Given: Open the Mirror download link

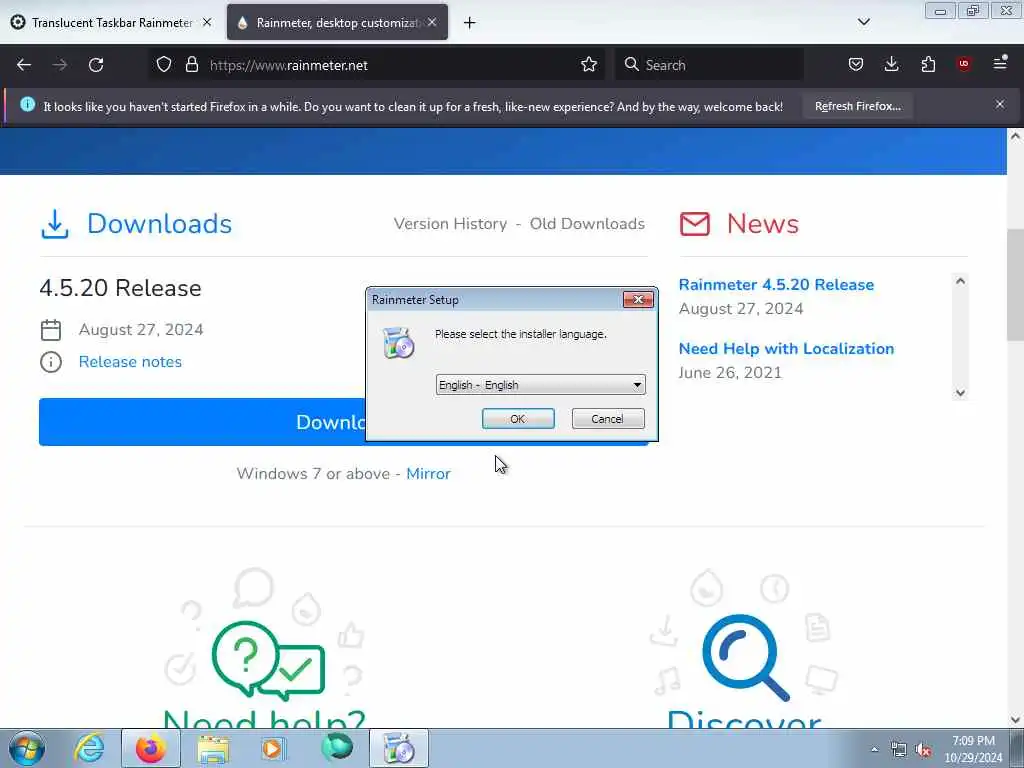Looking at the screenshot, I should point(428,474).
